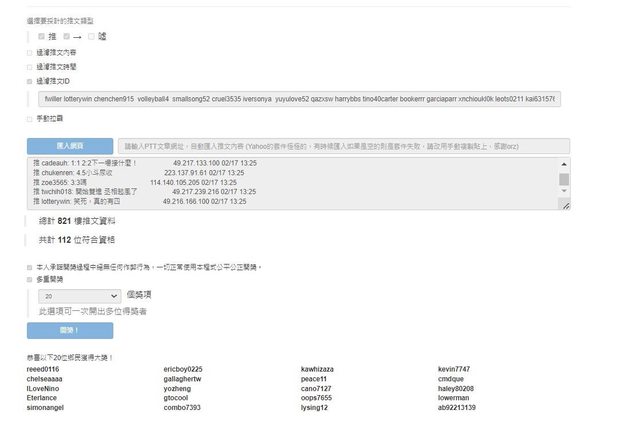Click the comments text area scroll up arrow

(564, 162)
